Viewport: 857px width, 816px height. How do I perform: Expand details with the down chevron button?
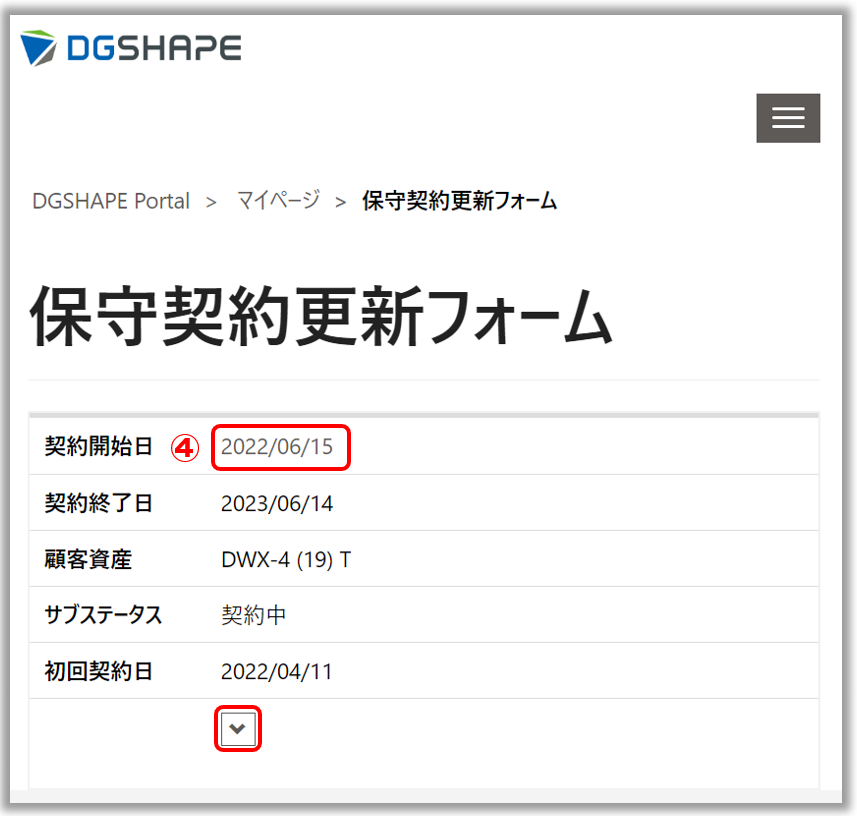click(x=238, y=729)
